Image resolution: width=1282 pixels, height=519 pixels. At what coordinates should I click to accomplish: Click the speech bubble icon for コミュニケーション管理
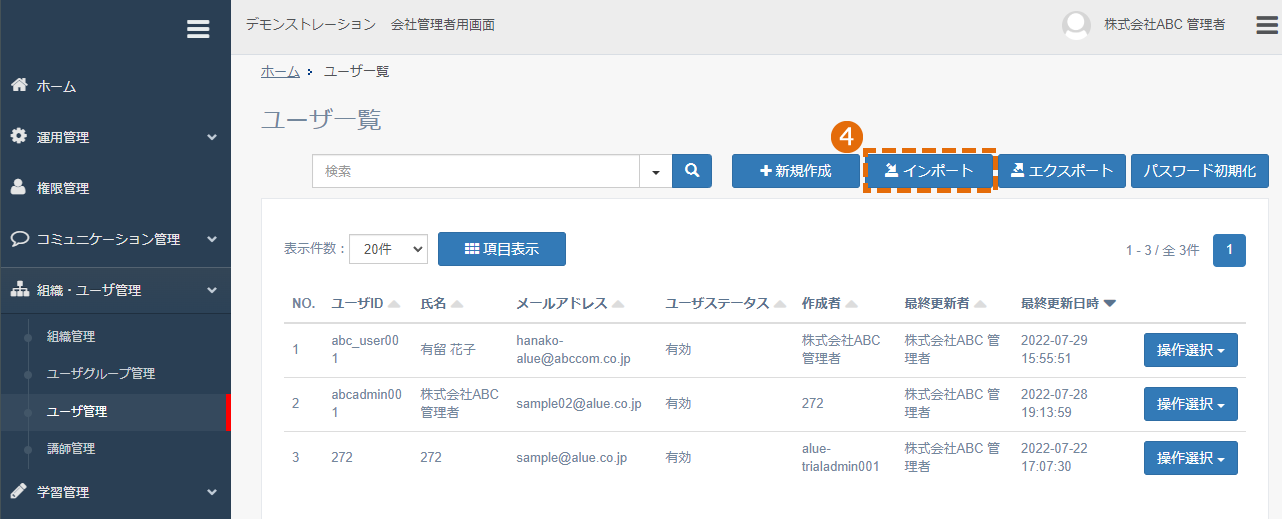click(x=19, y=239)
